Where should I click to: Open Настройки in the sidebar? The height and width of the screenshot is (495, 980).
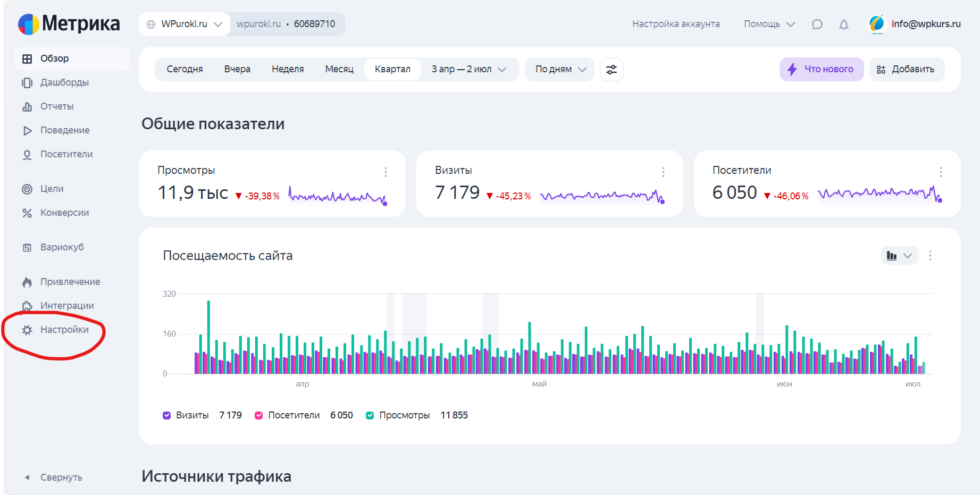(64, 329)
